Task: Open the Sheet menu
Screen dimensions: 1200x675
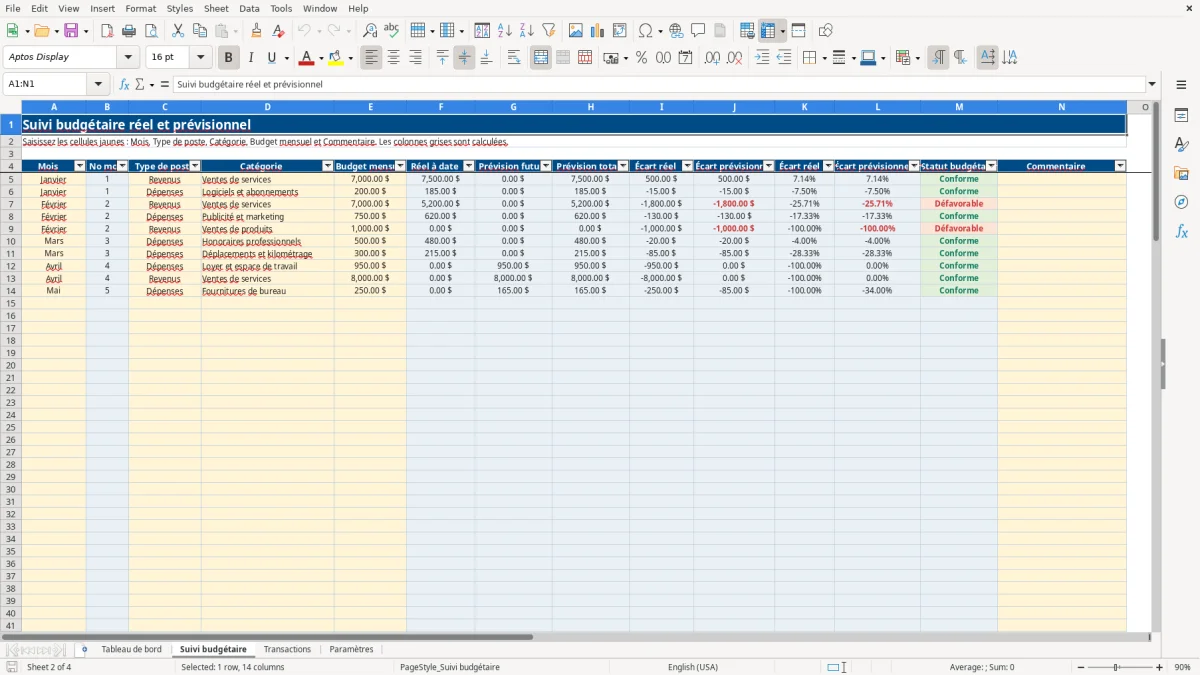Action: tap(216, 8)
